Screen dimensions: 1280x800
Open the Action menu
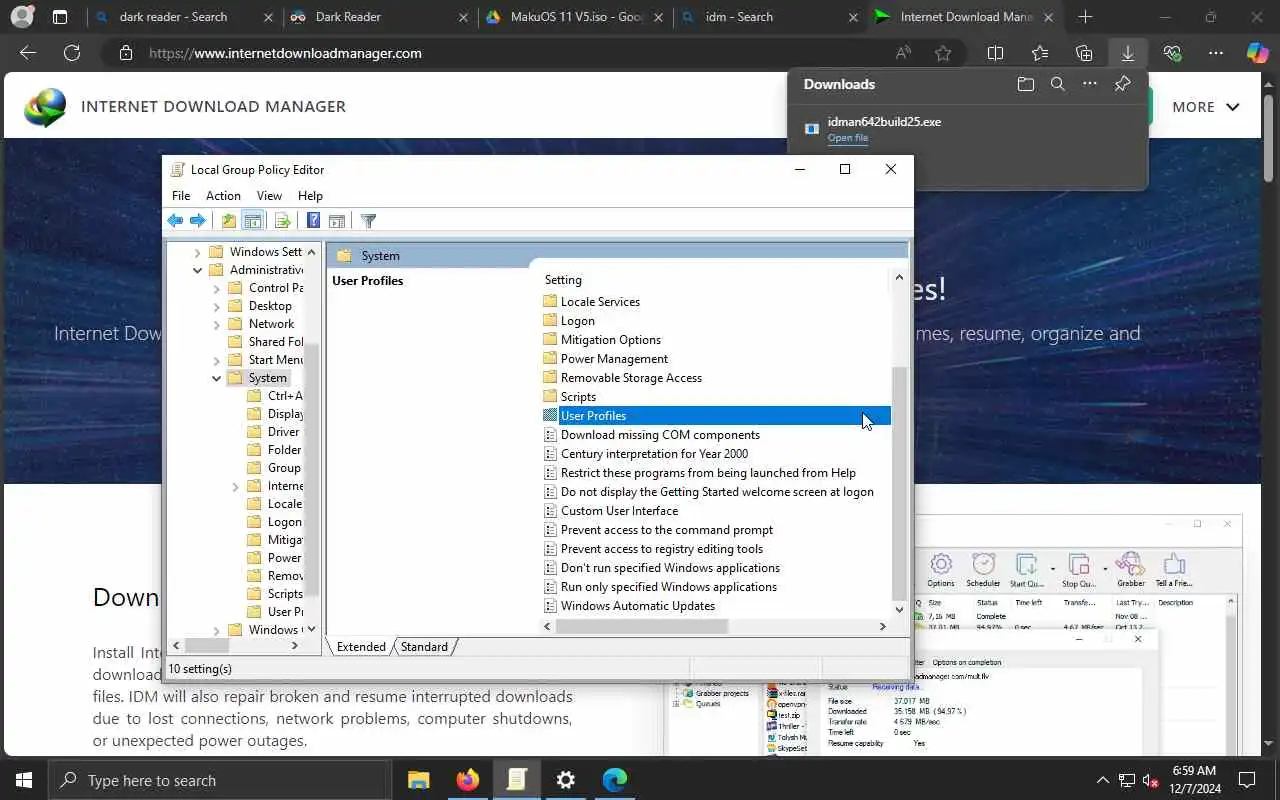223,196
